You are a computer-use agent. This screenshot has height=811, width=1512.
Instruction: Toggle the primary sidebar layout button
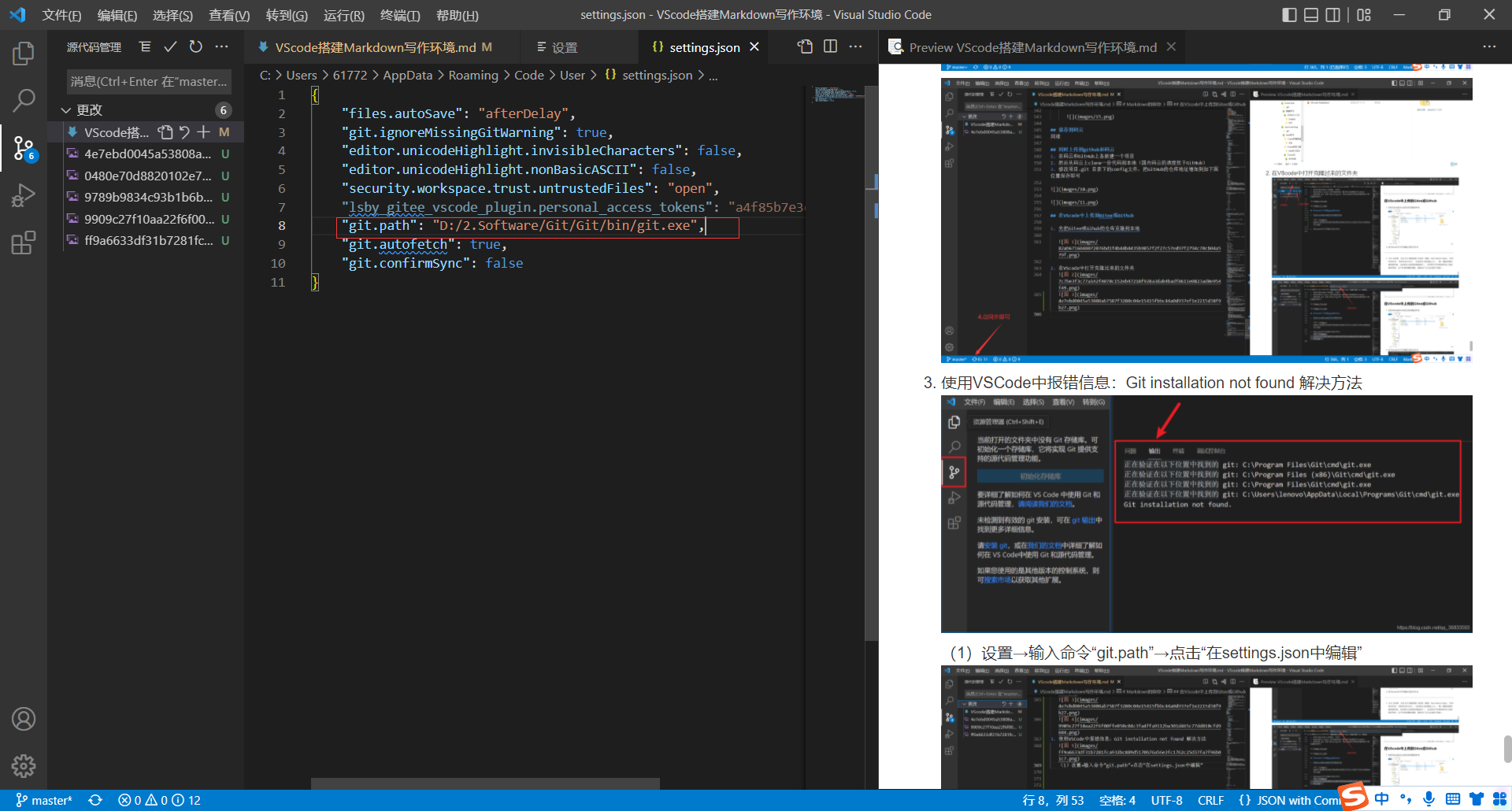point(1289,15)
